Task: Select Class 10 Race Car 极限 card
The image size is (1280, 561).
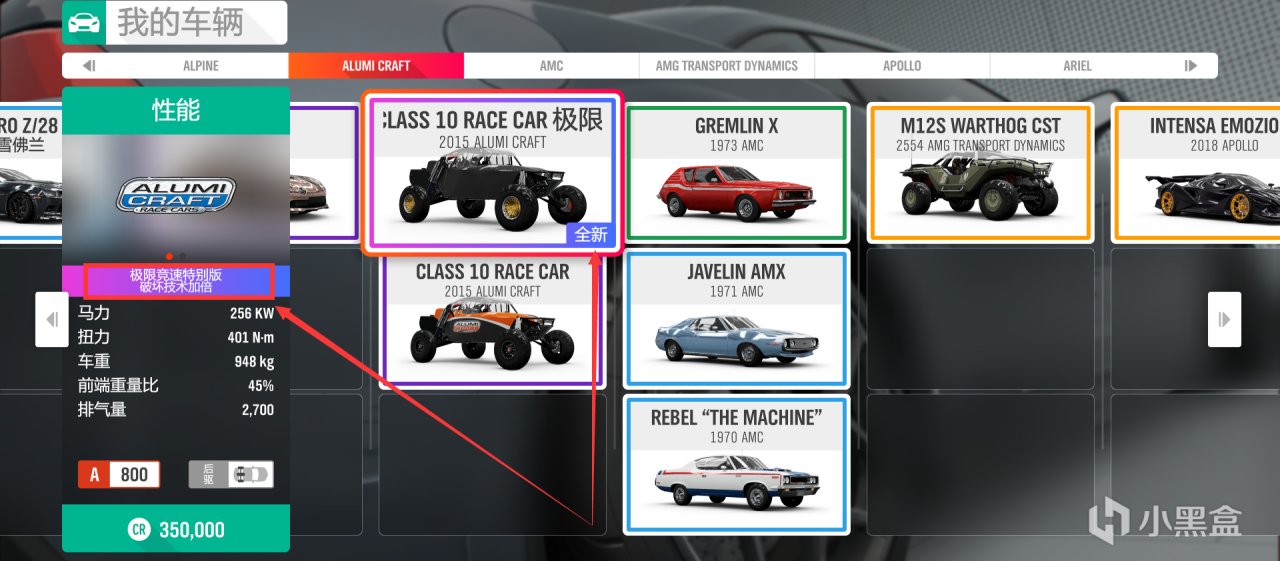Action: [x=493, y=174]
